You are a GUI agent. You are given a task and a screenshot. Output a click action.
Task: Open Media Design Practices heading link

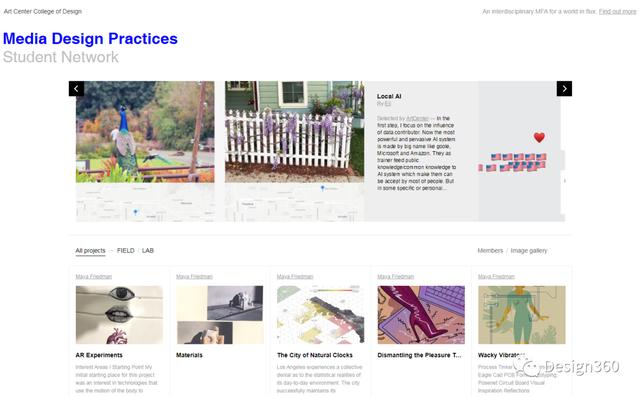tap(90, 38)
